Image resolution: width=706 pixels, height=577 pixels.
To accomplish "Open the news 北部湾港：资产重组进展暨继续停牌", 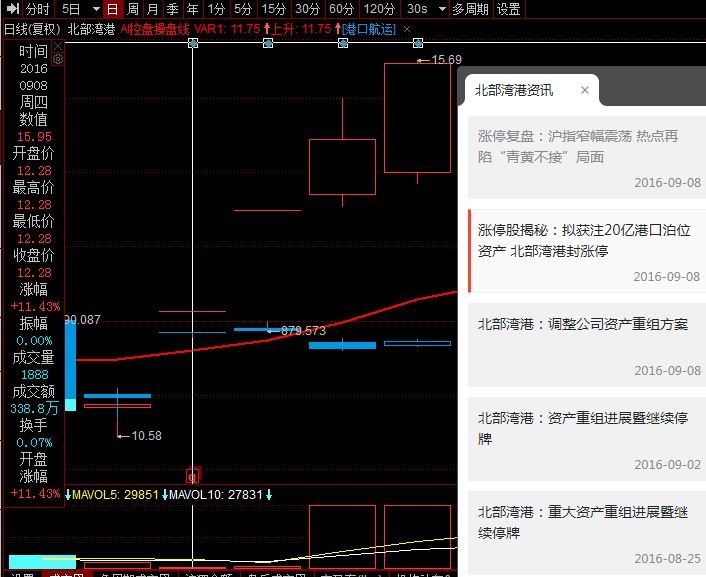I will tap(587, 439).
